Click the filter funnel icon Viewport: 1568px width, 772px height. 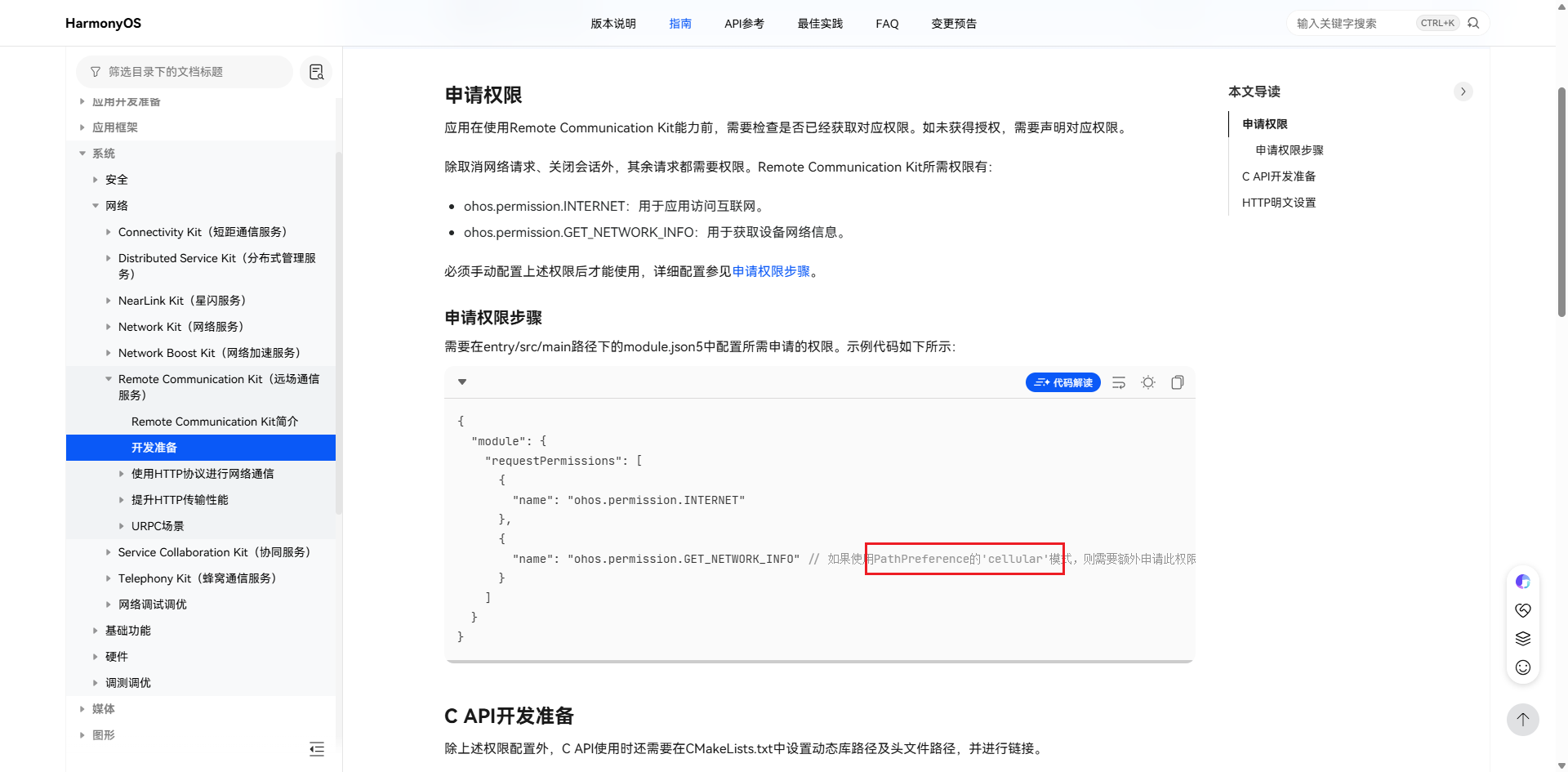click(x=96, y=72)
